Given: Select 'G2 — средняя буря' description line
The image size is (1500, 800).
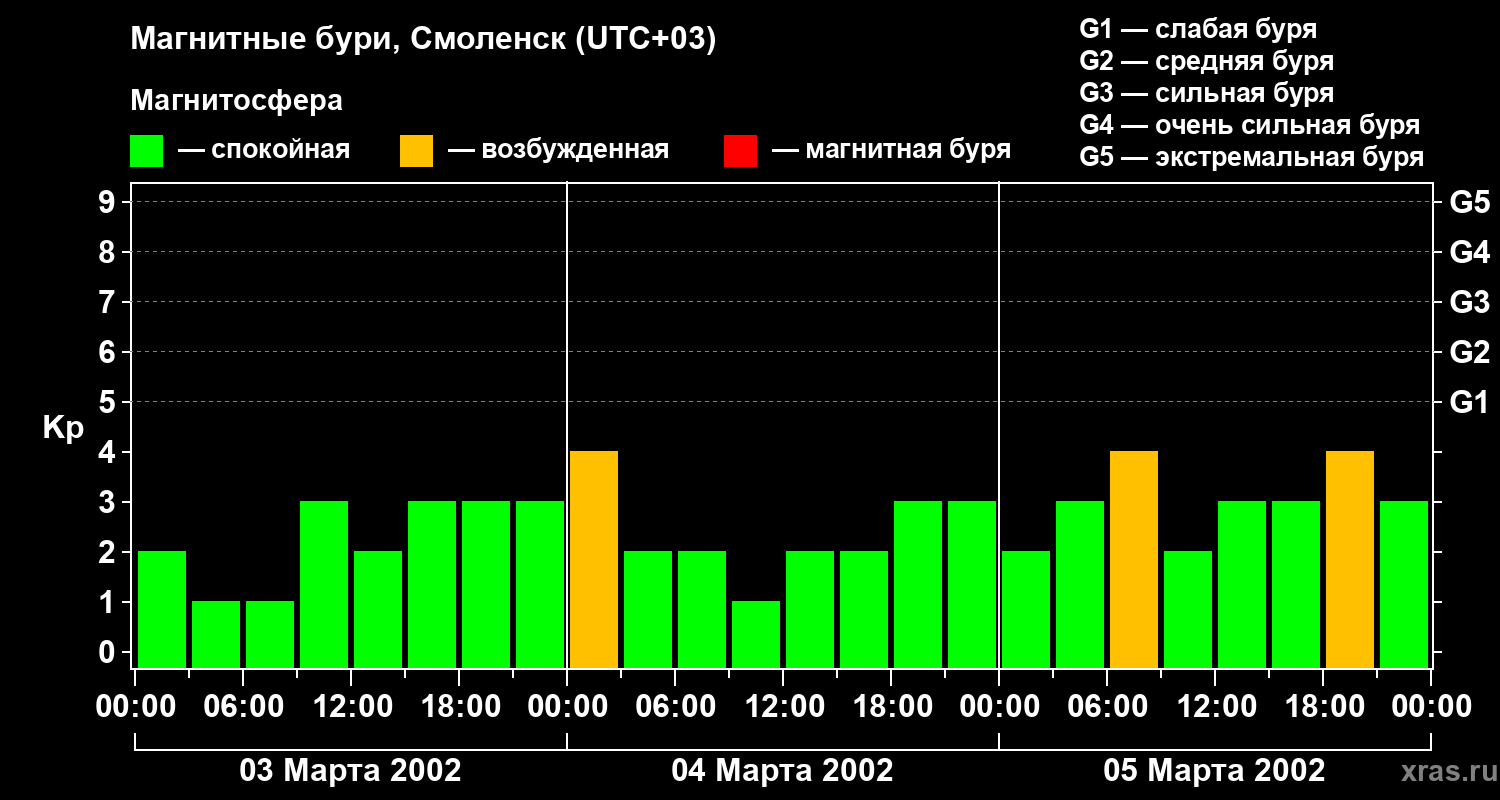Looking at the screenshot, I should [x=1207, y=61].
